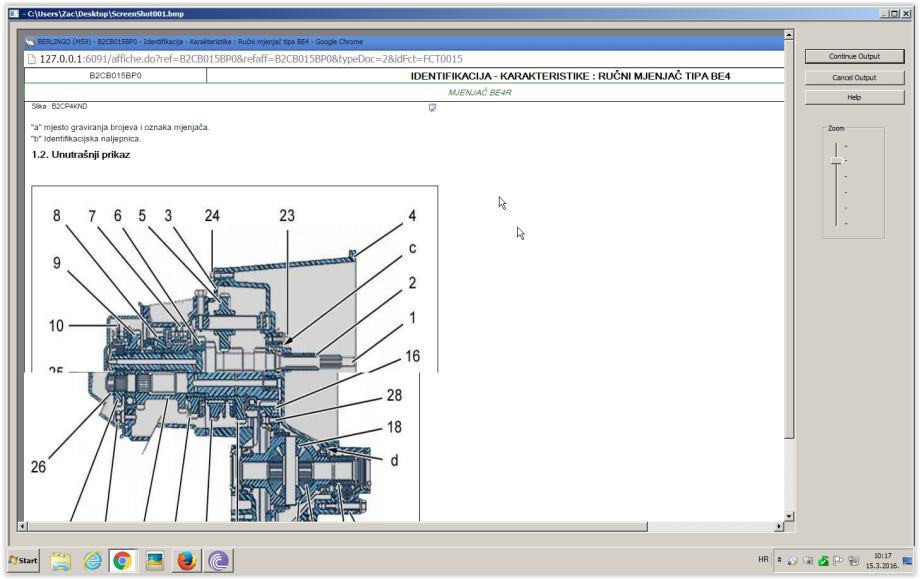Image resolution: width=920 pixels, height=579 pixels.
Task: Launch Firefox from the taskbar
Action: coord(187,561)
